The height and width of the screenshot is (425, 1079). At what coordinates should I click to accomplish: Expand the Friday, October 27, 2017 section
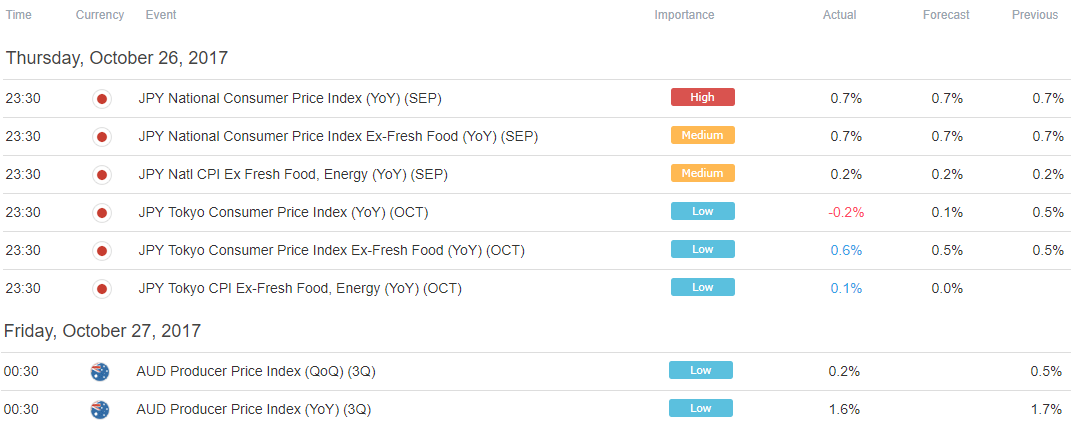103,331
